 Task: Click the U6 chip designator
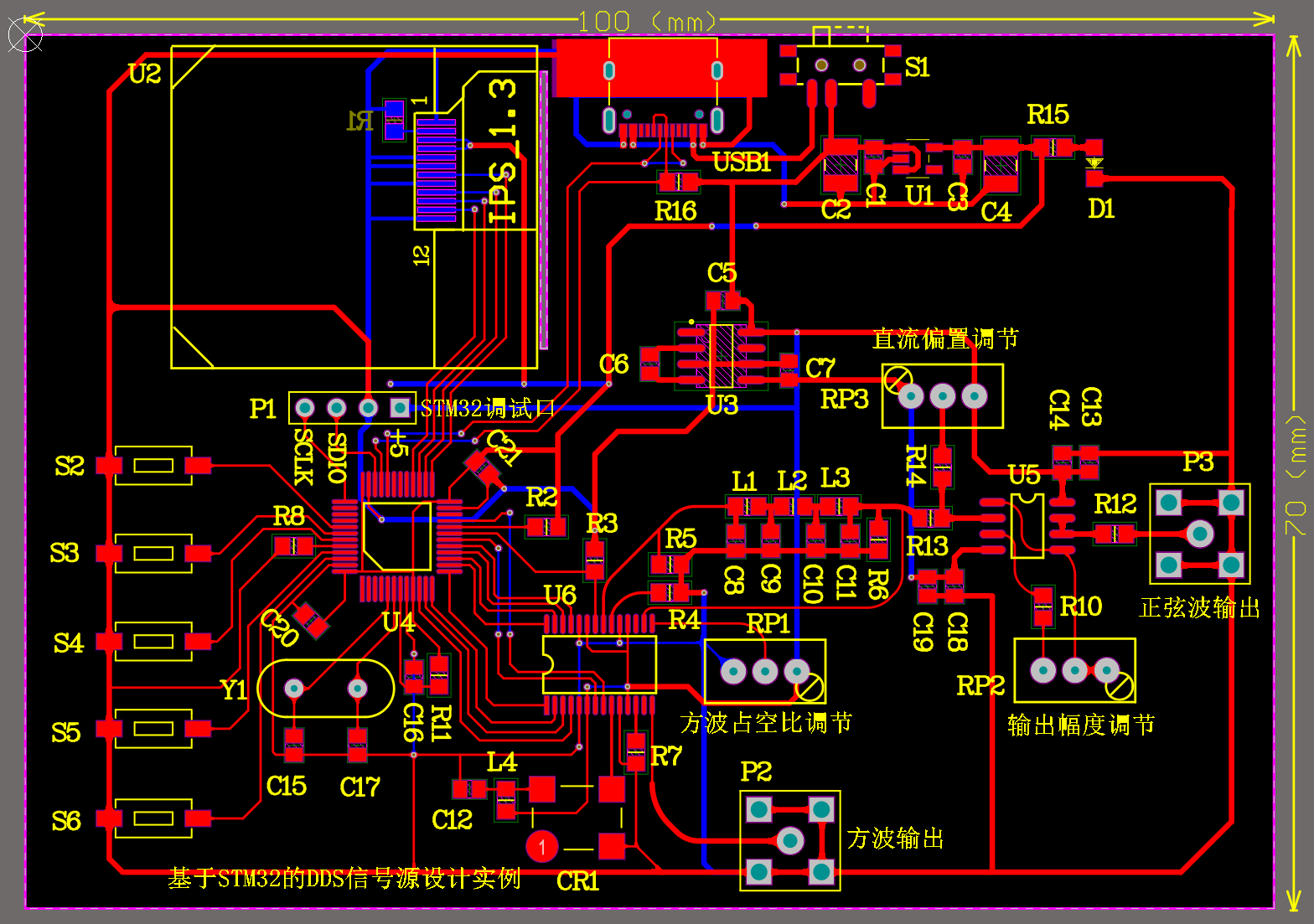click(560, 596)
